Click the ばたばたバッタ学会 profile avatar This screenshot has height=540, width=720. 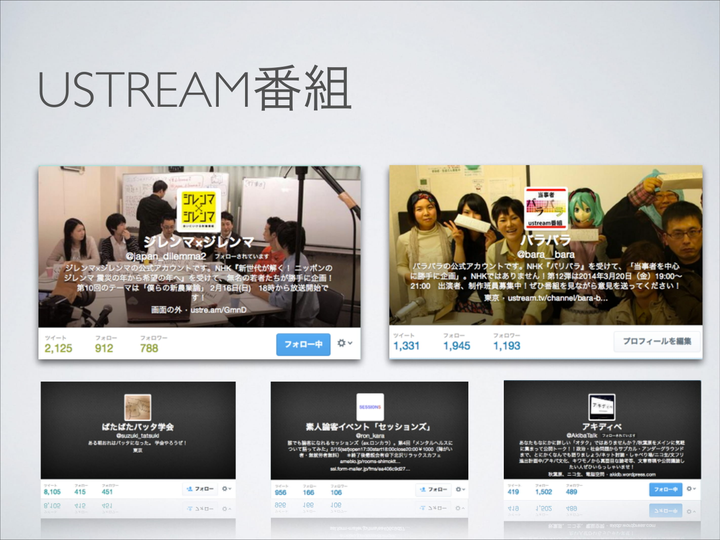[138, 407]
